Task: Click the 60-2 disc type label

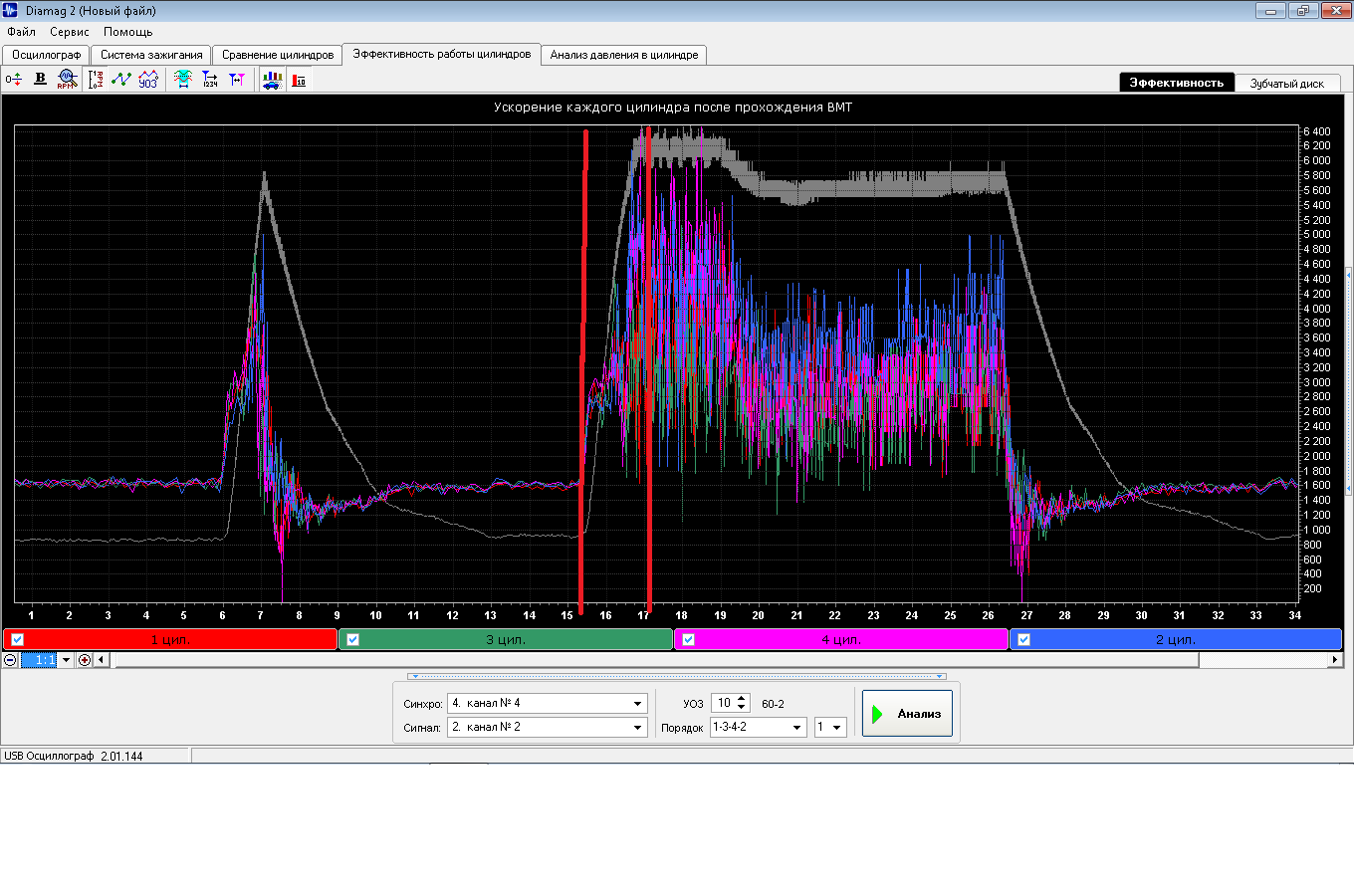Action: (x=773, y=704)
